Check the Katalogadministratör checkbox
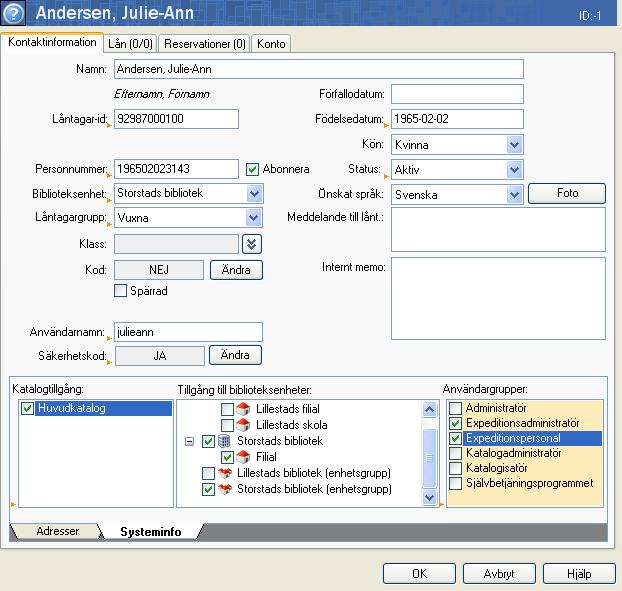This screenshot has height=591, width=622. coord(455,453)
